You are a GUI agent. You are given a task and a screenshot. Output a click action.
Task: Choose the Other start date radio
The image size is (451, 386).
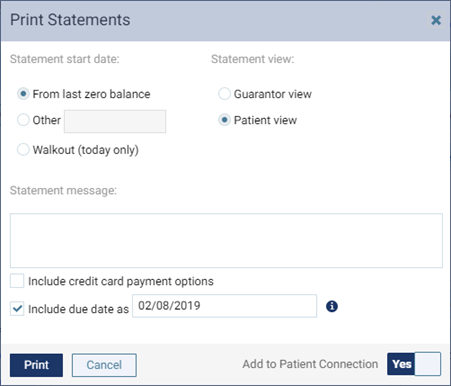pyautogui.click(x=23, y=120)
